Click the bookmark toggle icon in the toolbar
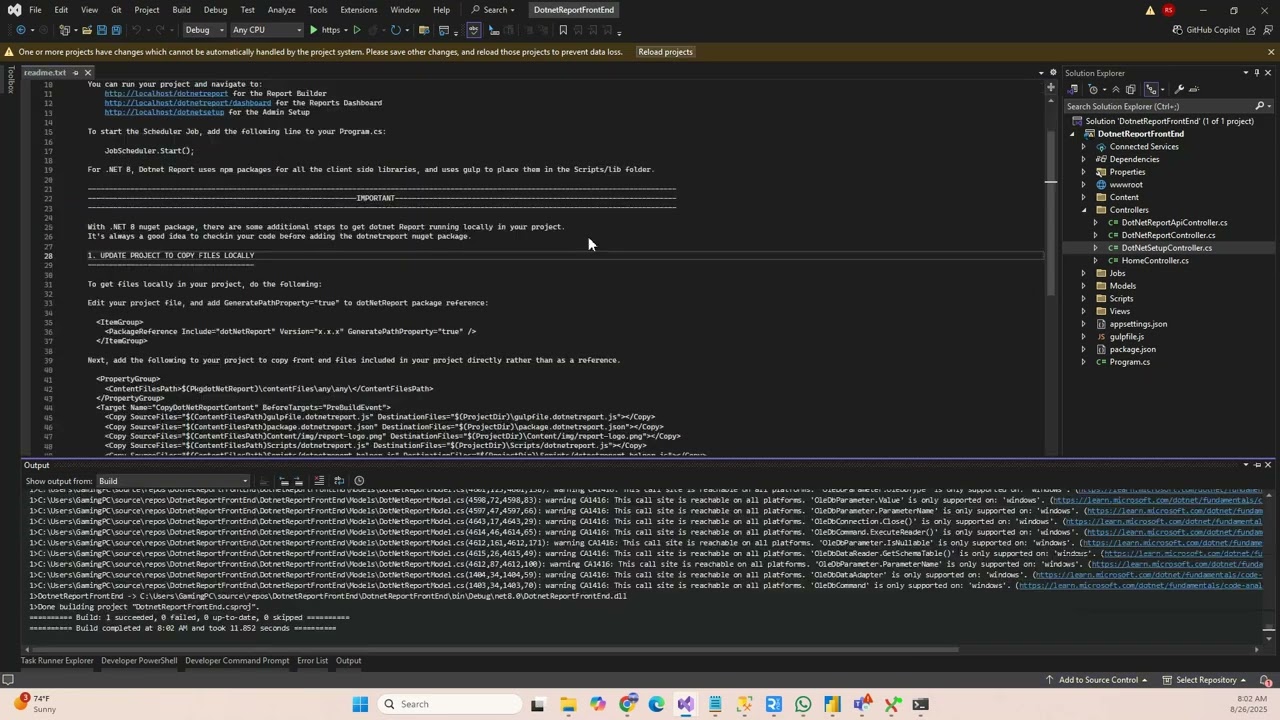This screenshot has width=1280, height=720. coord(563,30)
